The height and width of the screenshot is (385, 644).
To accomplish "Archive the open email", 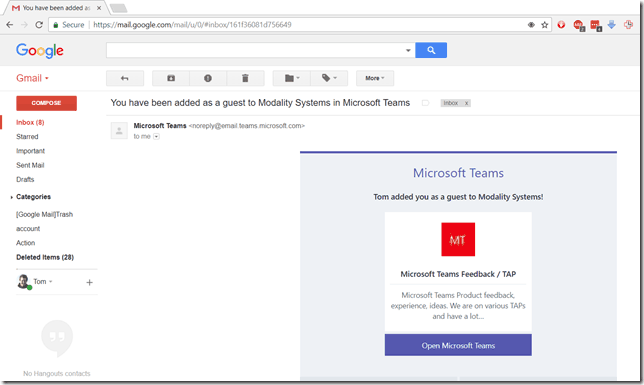I will [x=171, y=78].
